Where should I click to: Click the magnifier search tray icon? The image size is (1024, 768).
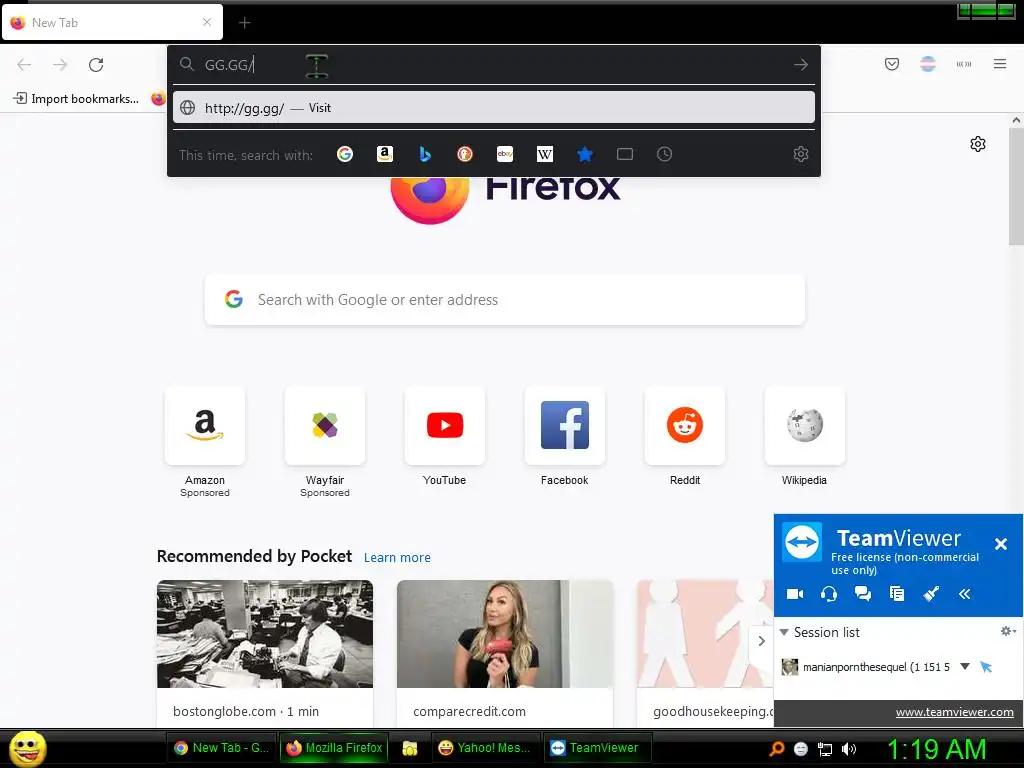776,749
